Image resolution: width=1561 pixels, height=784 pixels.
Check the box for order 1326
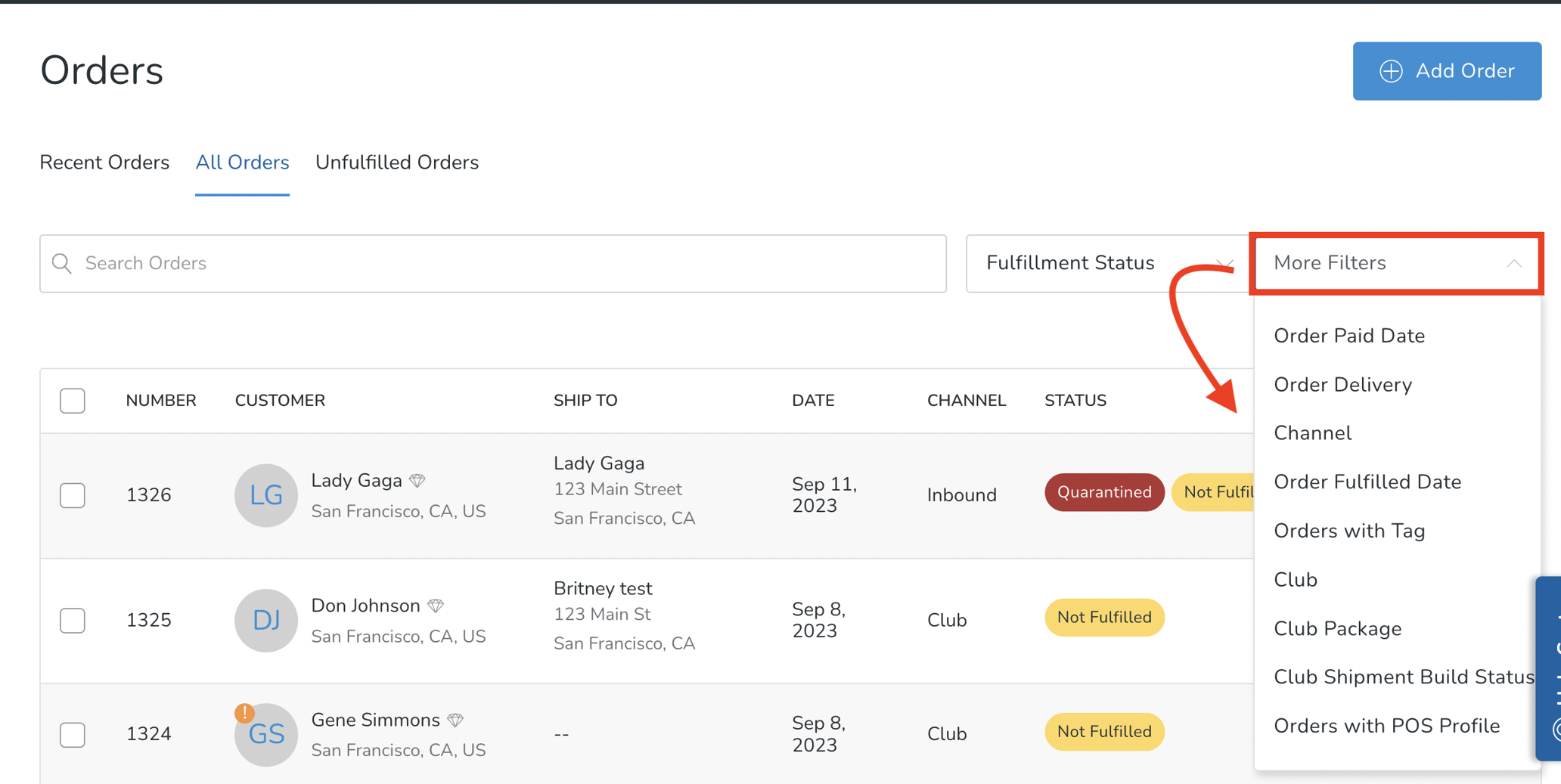pyautogui.click(x=73, y=495)
